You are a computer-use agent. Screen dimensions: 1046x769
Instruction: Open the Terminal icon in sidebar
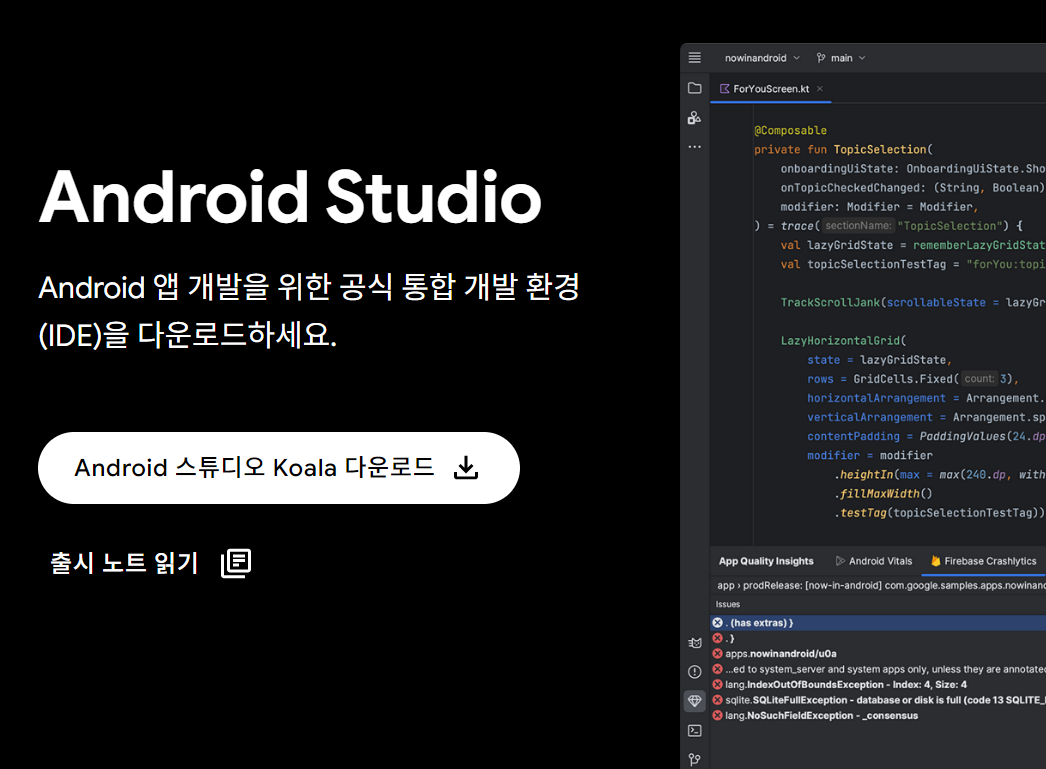click(694, 730)
